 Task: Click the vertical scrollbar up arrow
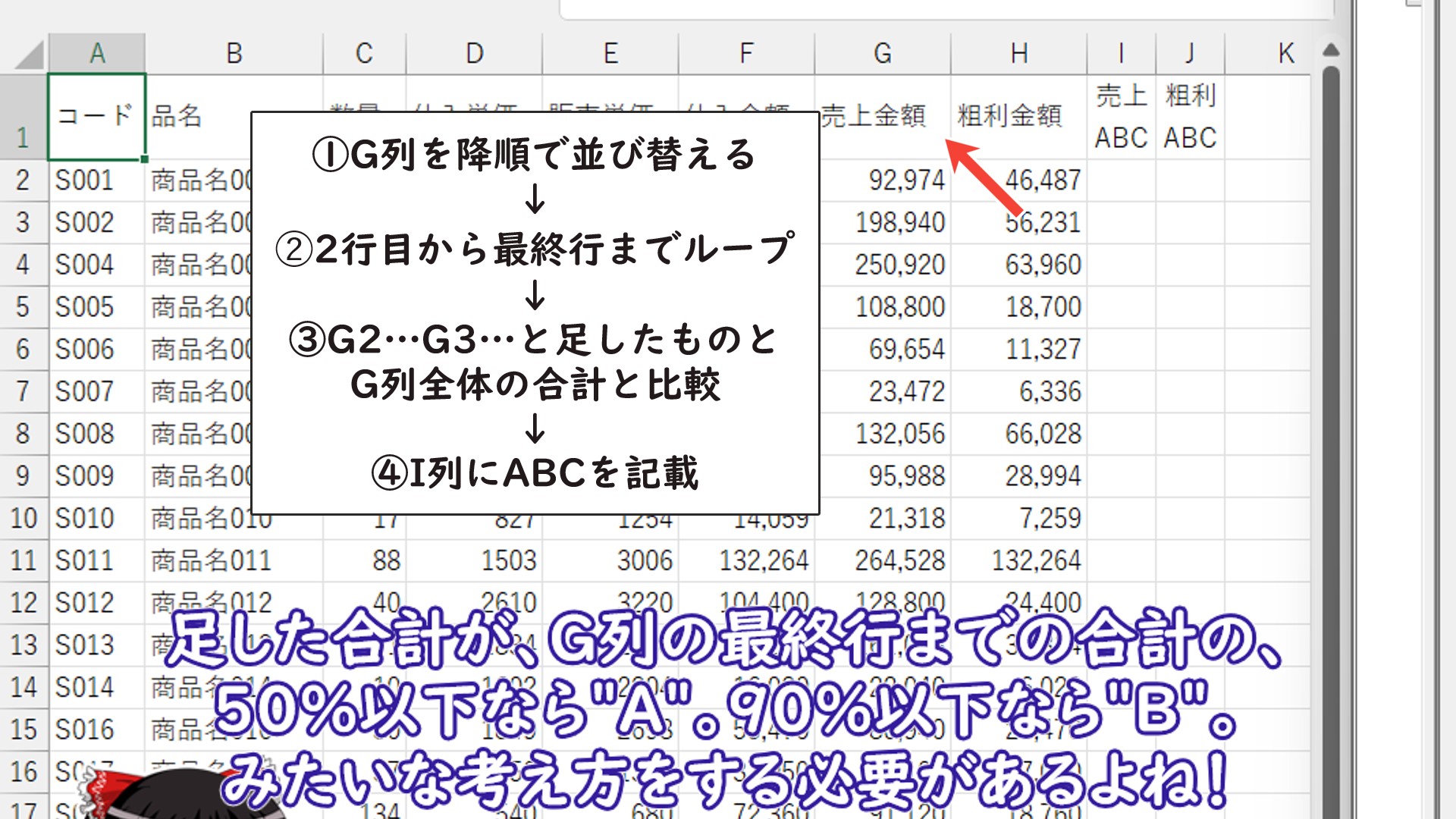click(1331, 51)
